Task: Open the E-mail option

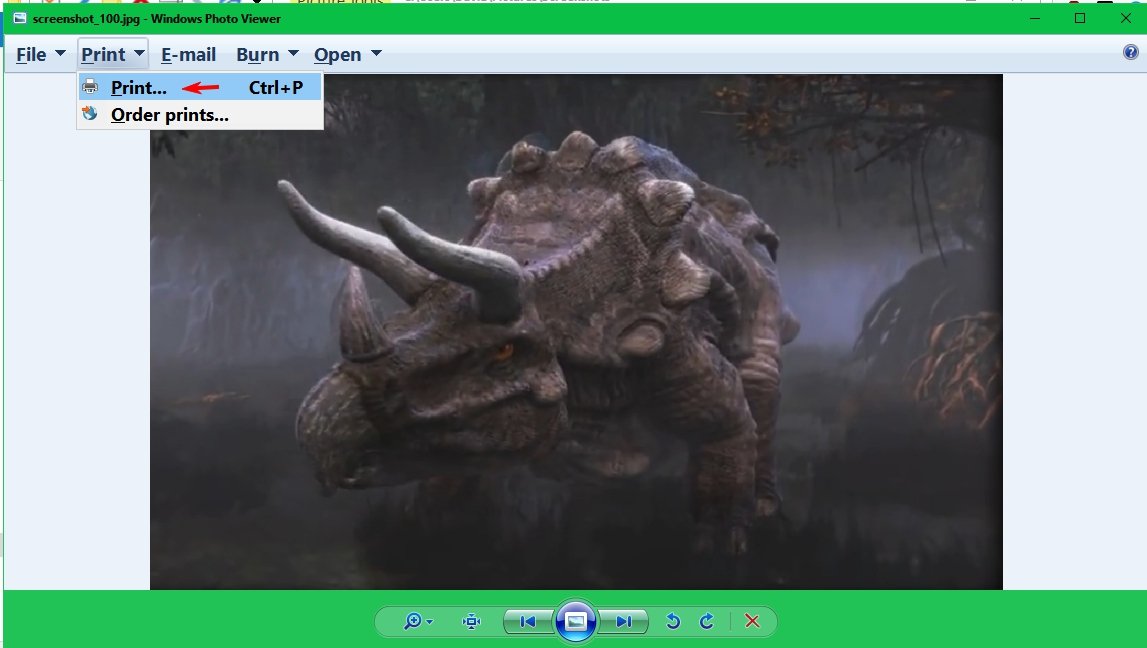Action: click(x=188, y=55)
